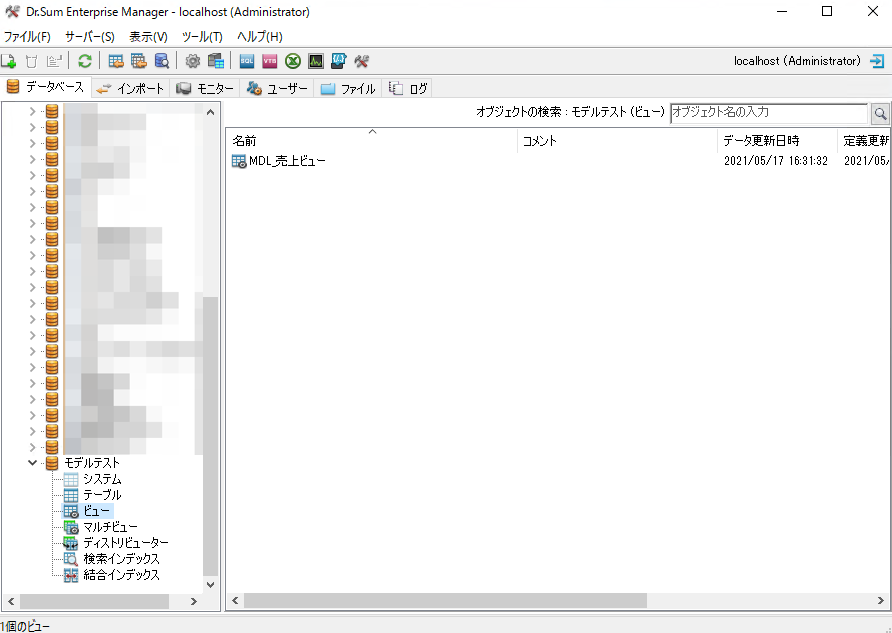Select システム under モデルテスト
892x633 pixels.
pos(102,479)
